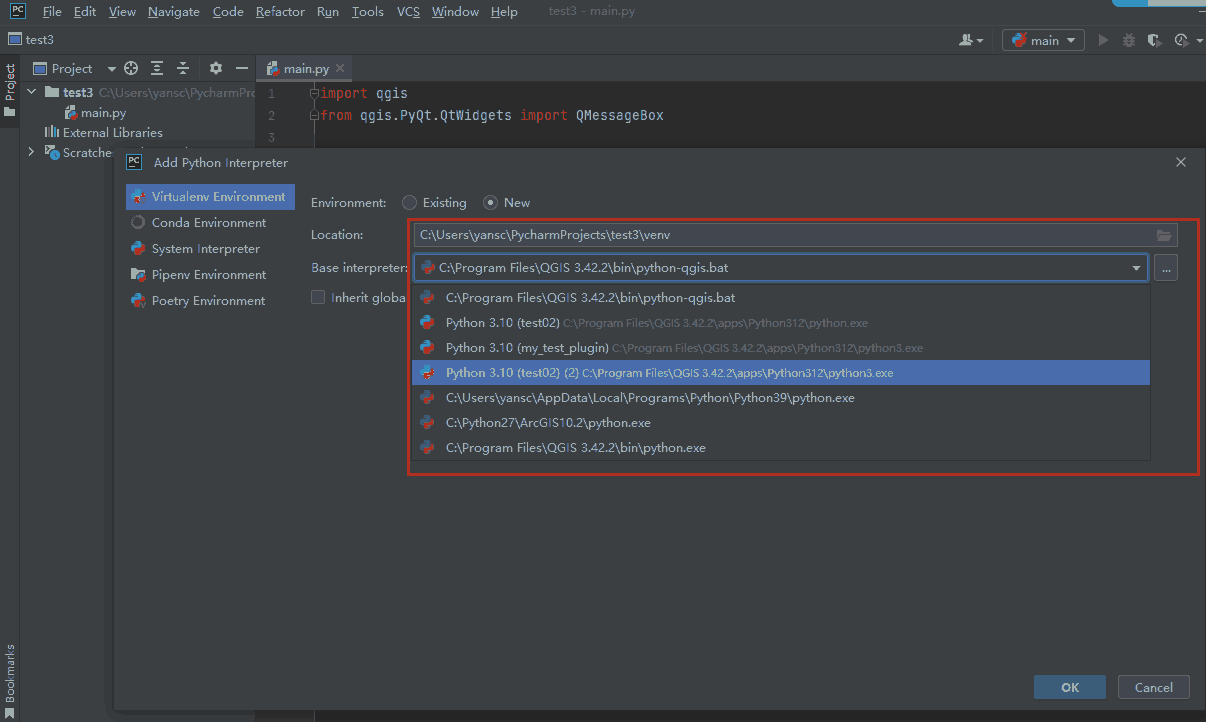1206x722 pixels.
Task: Open the VCS menu
Action: (408, 12)
